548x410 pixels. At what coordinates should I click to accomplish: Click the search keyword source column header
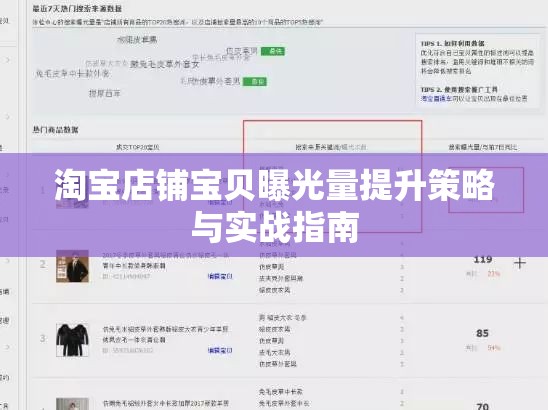(331, 147)
